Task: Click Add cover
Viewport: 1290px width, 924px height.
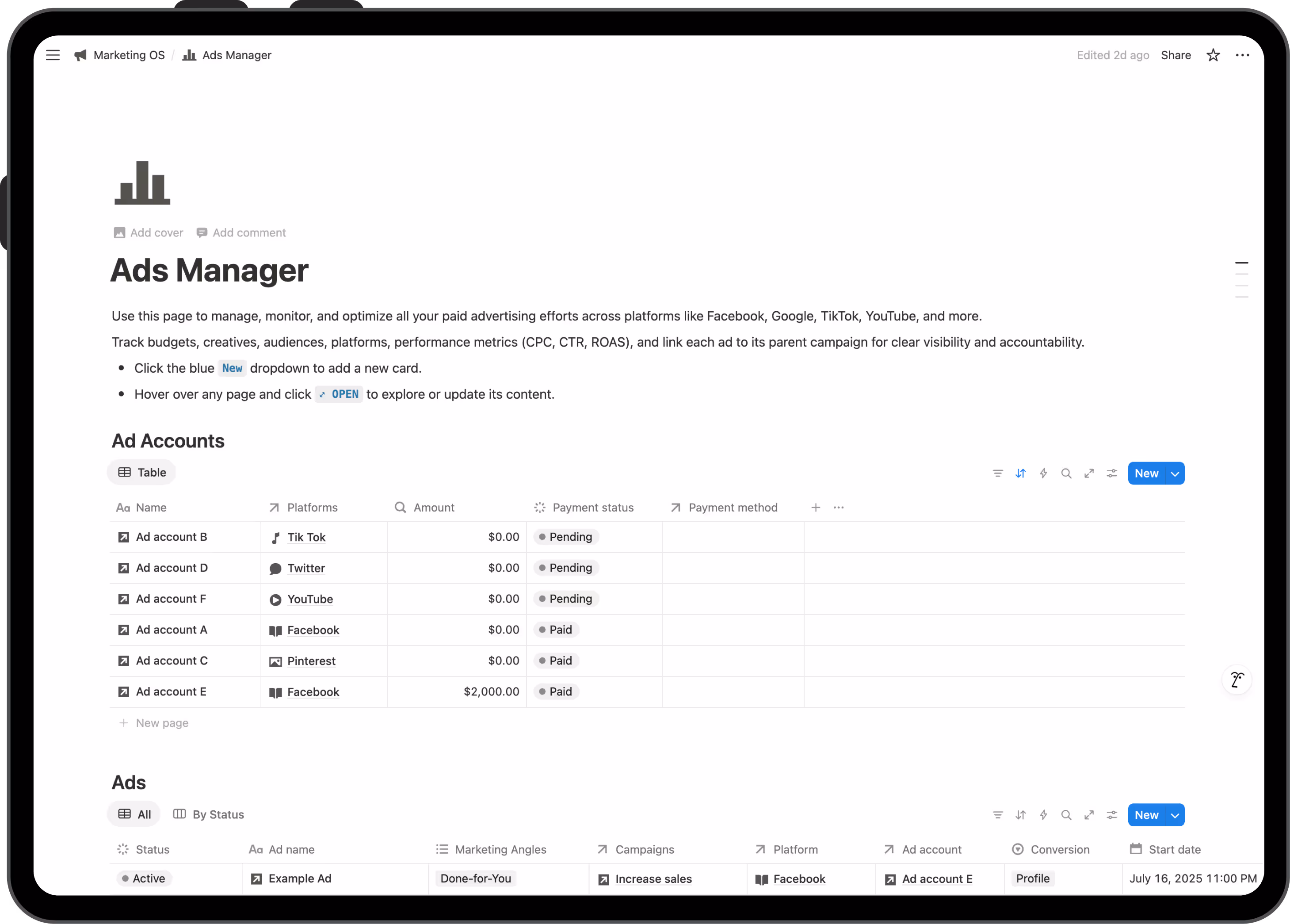Action: click(149, 233)
